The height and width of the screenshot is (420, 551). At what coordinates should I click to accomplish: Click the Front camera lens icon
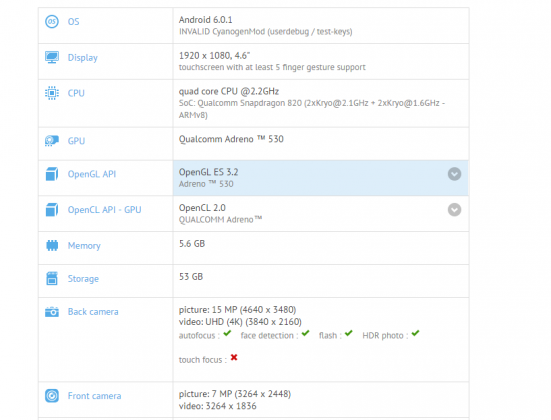52,396
